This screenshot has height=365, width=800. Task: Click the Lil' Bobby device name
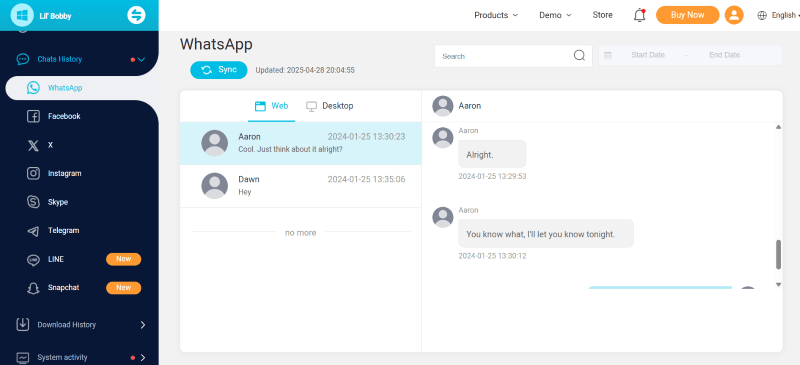55,16
